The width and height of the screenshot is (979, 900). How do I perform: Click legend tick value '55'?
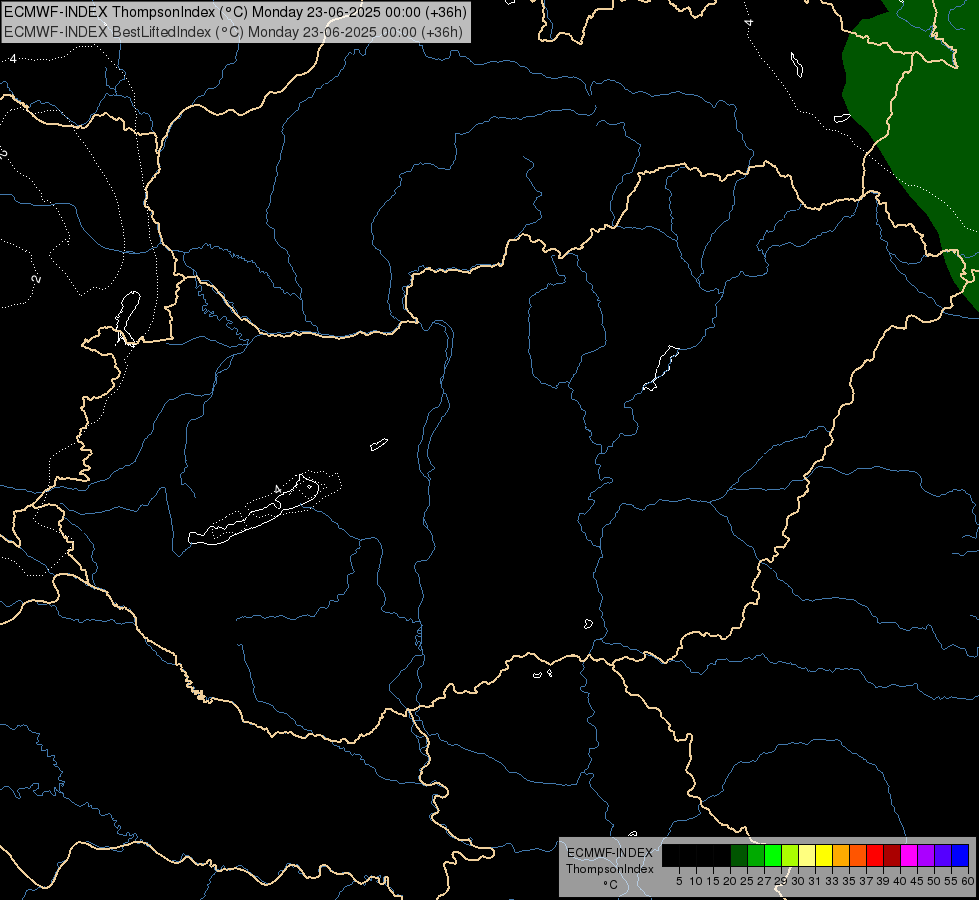click(x=951, y=881)
